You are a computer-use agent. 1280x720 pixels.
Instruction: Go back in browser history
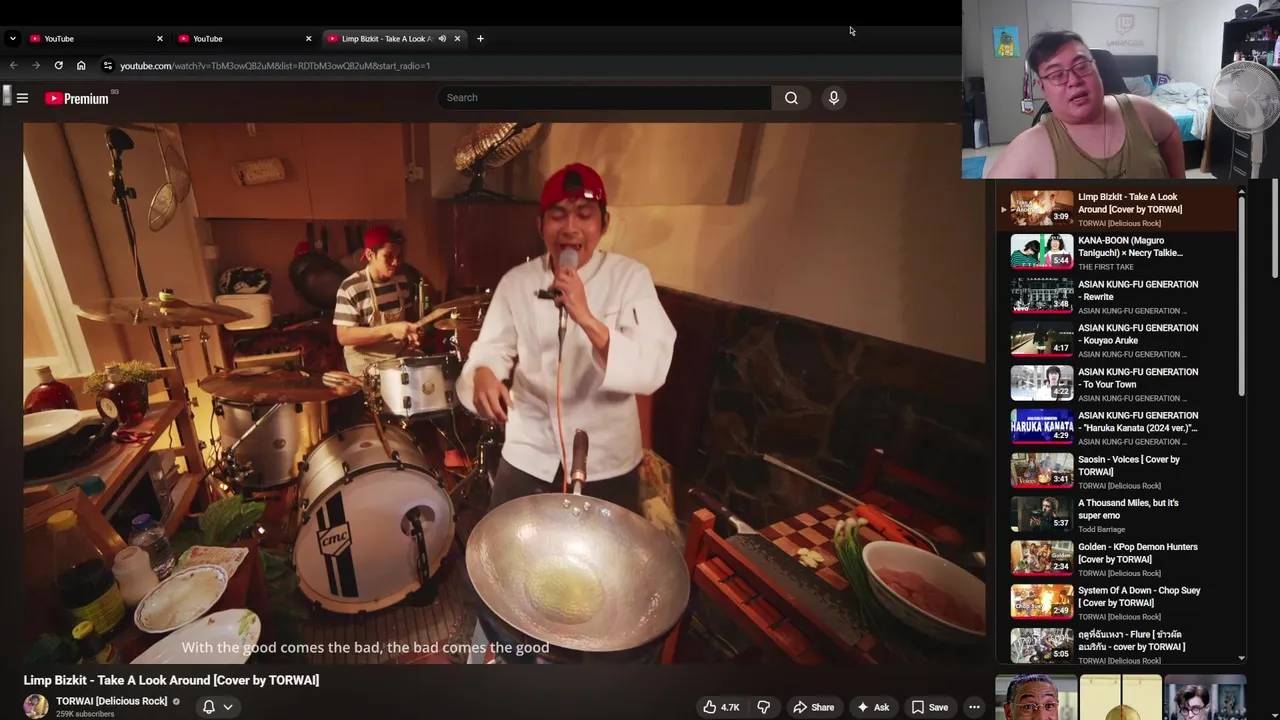tap(14, 66)
